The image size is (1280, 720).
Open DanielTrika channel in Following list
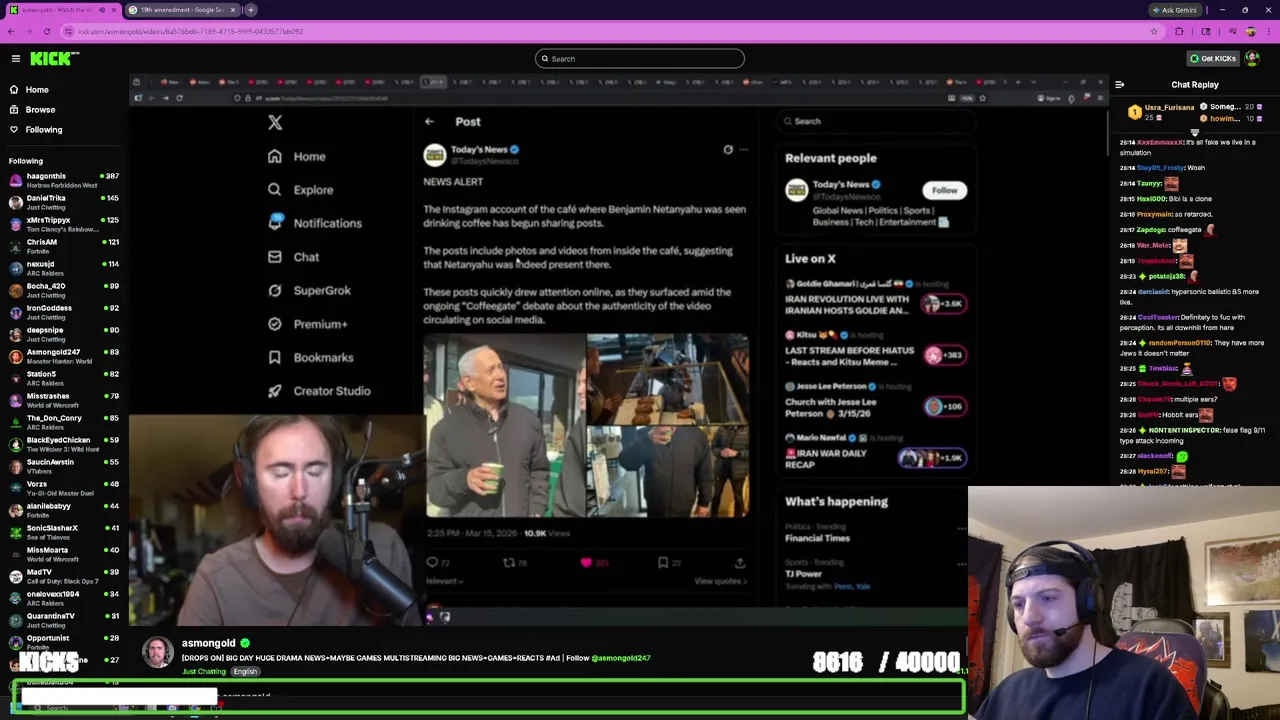tap(64, 202)
